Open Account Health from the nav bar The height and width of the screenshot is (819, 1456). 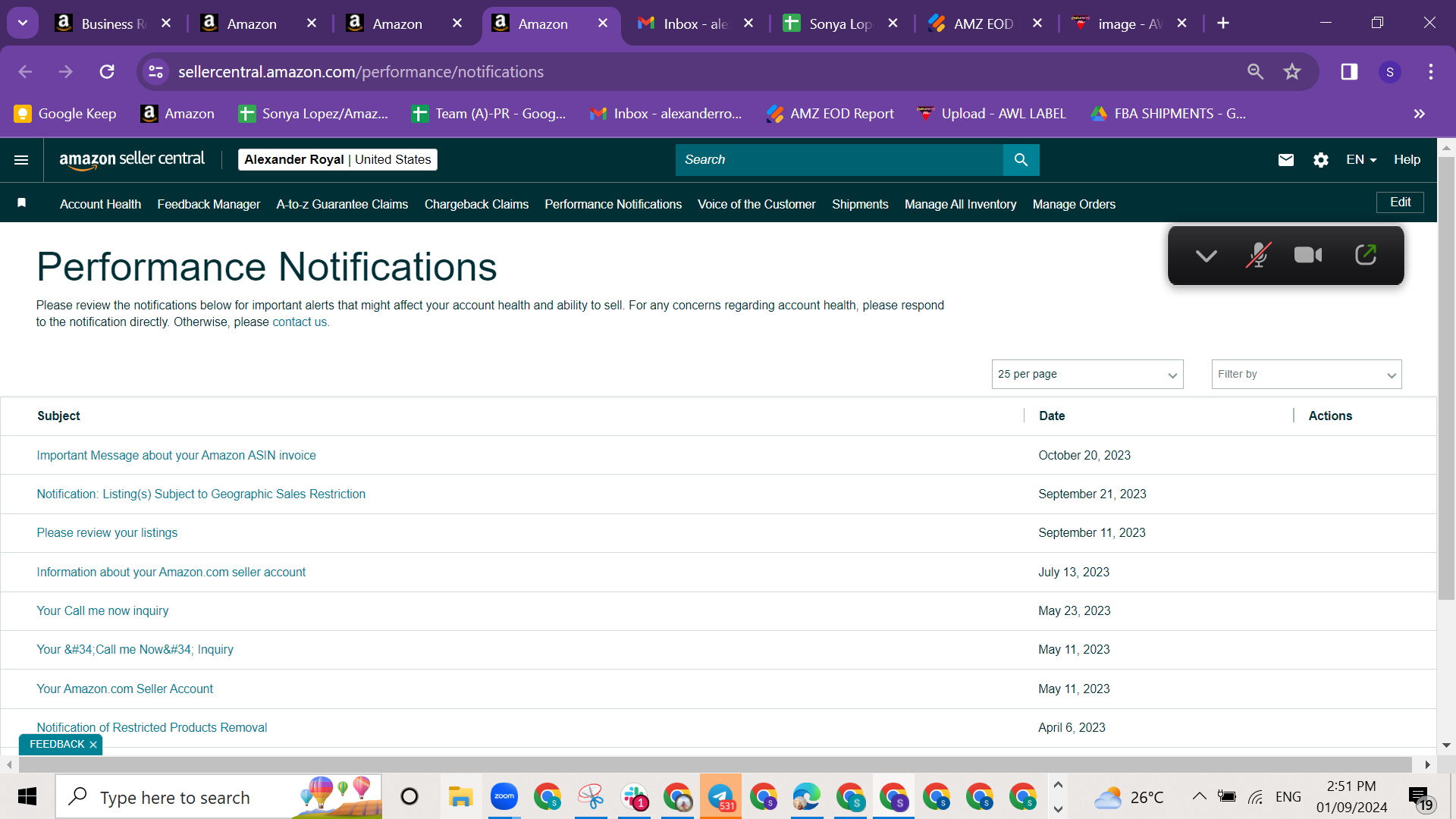[100, 204]
